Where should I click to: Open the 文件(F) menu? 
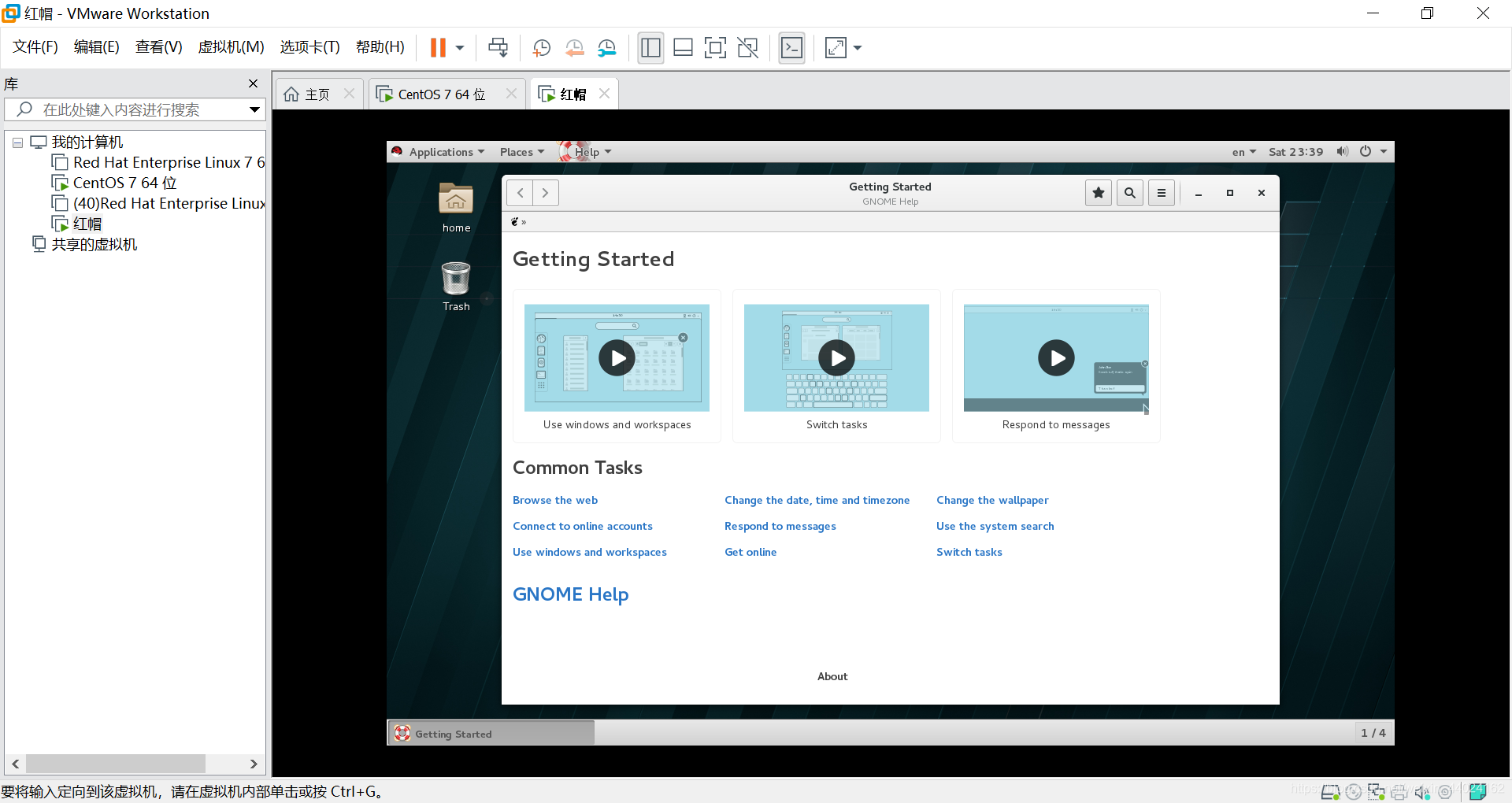(x=35, y=47)
